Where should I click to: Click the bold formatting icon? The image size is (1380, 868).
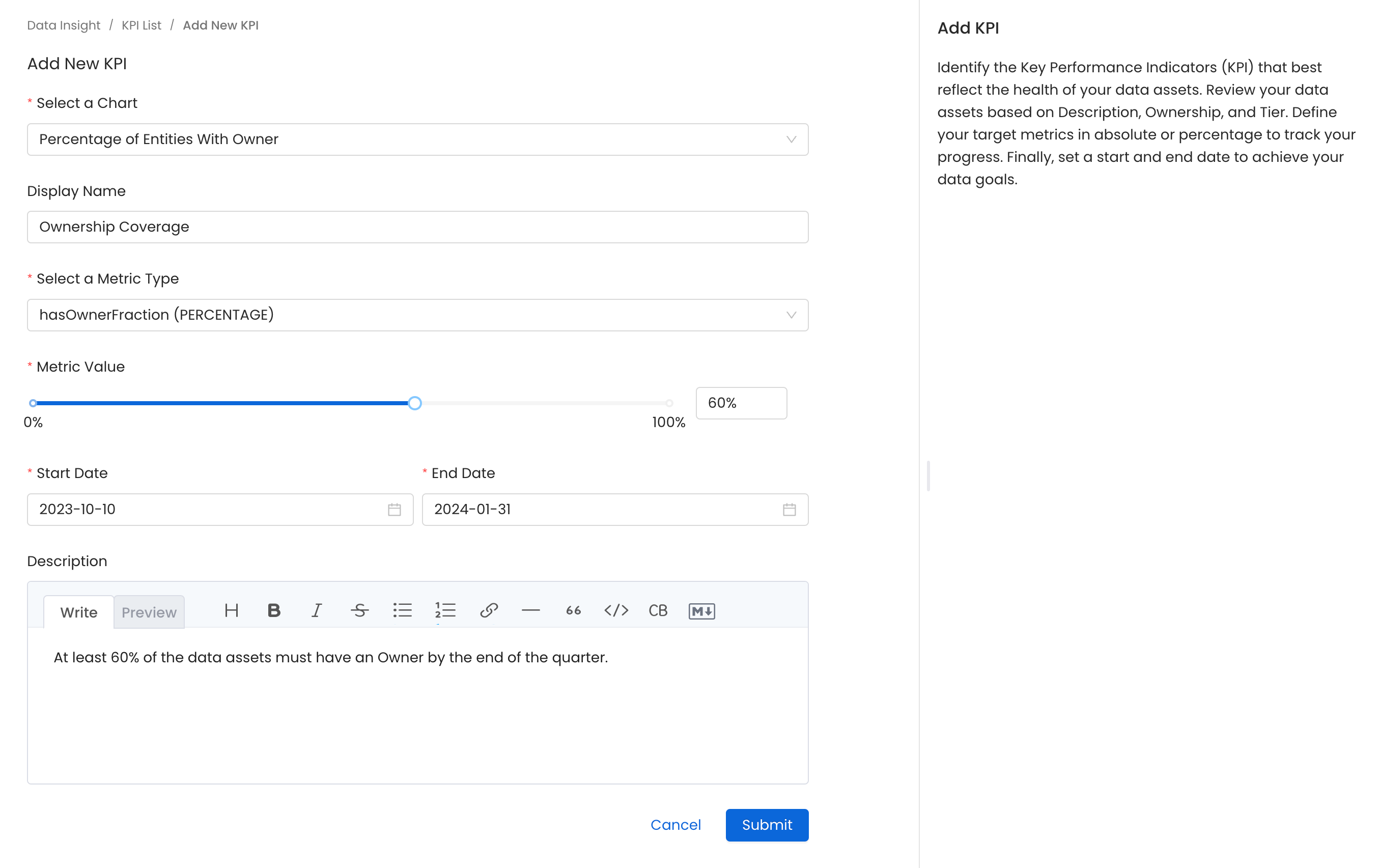273,610
